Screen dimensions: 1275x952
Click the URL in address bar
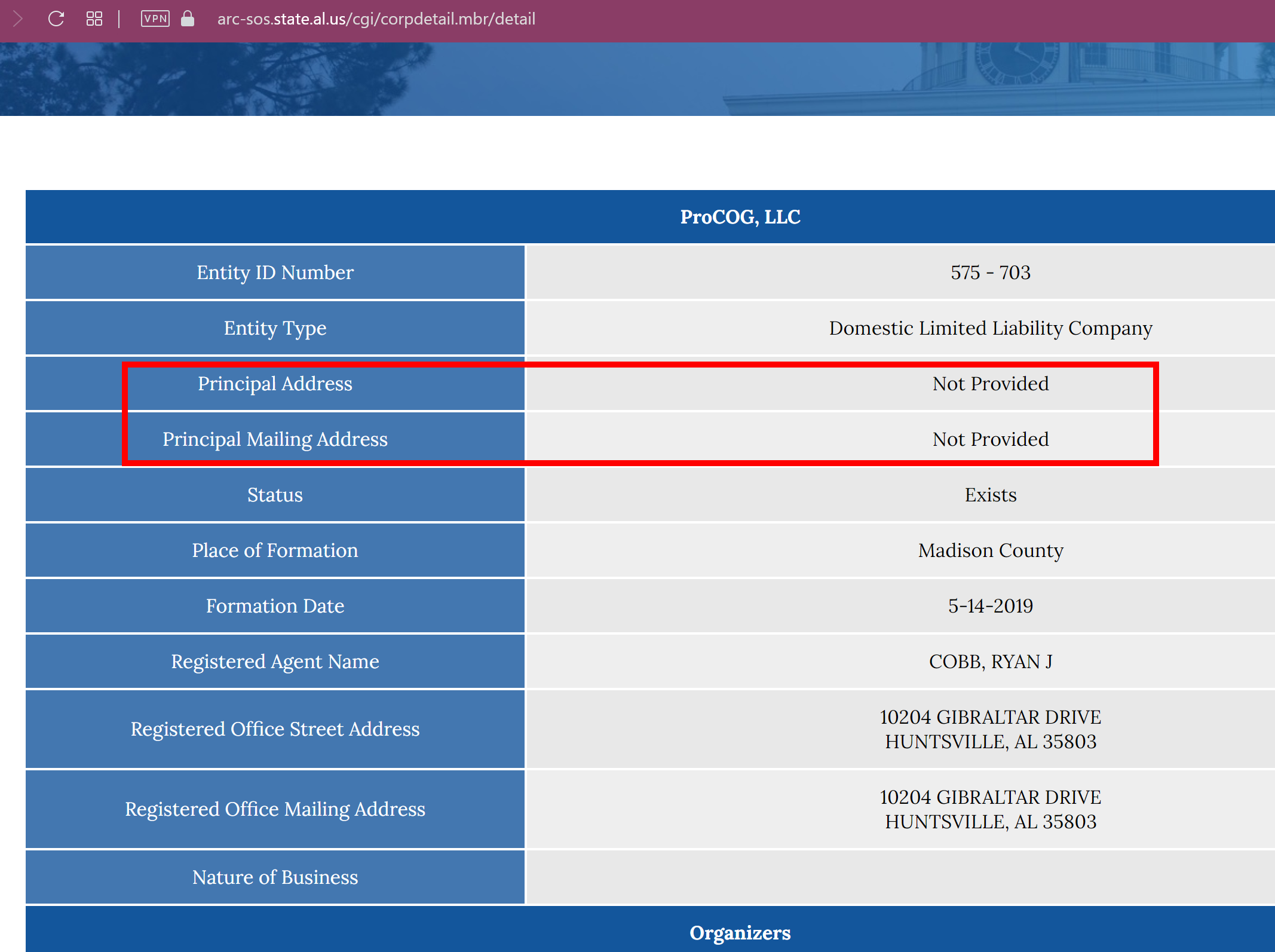pyautogui.click(x=376, y=19)
